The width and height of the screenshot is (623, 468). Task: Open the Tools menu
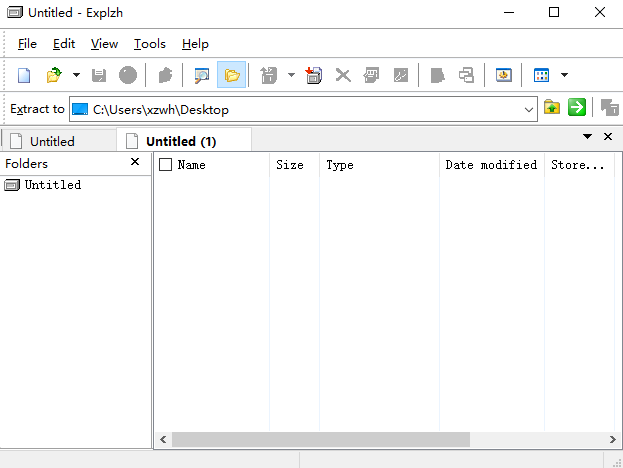(150, 44)
